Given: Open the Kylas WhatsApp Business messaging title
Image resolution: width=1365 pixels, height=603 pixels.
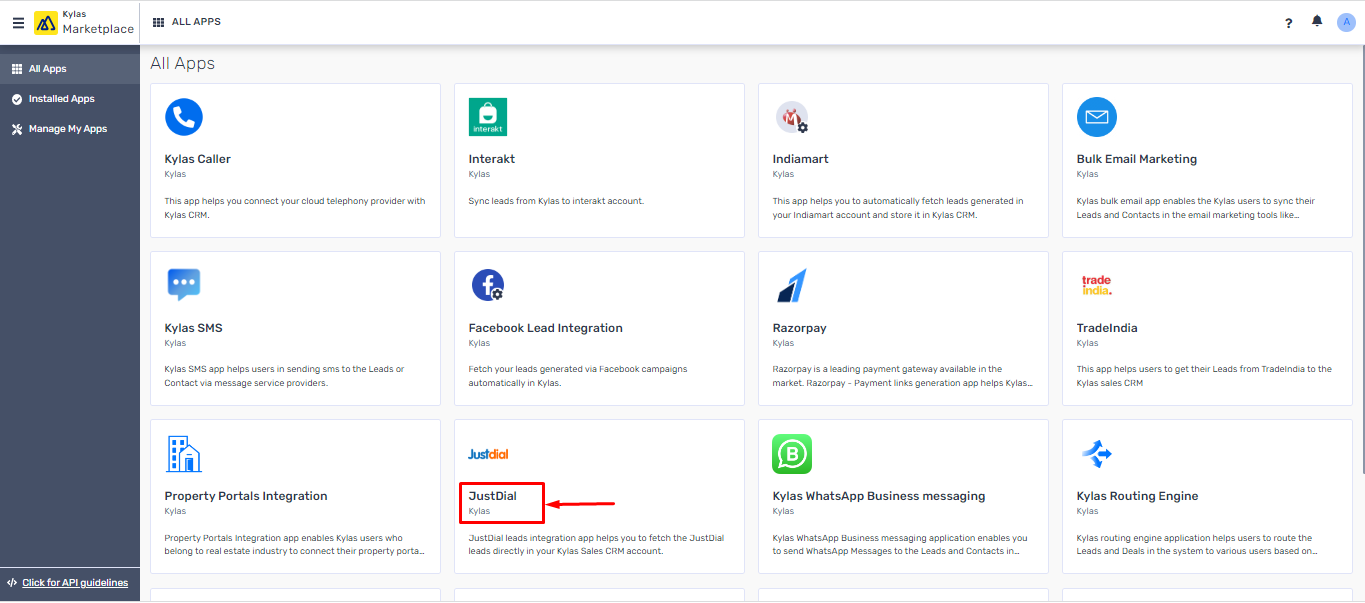Looking at the screenshot, I should point(879,496).
